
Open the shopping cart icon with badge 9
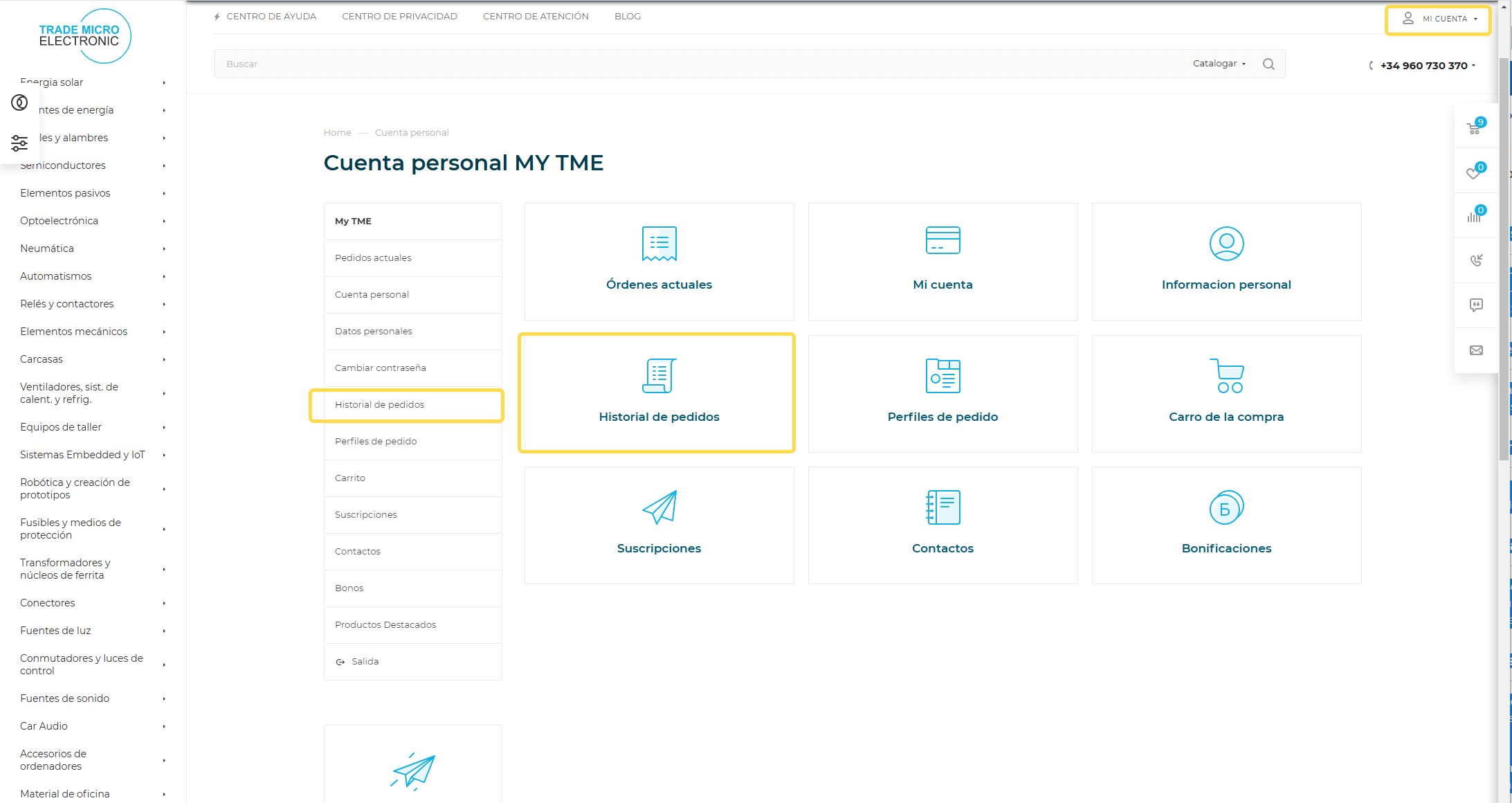(1475, 127)
